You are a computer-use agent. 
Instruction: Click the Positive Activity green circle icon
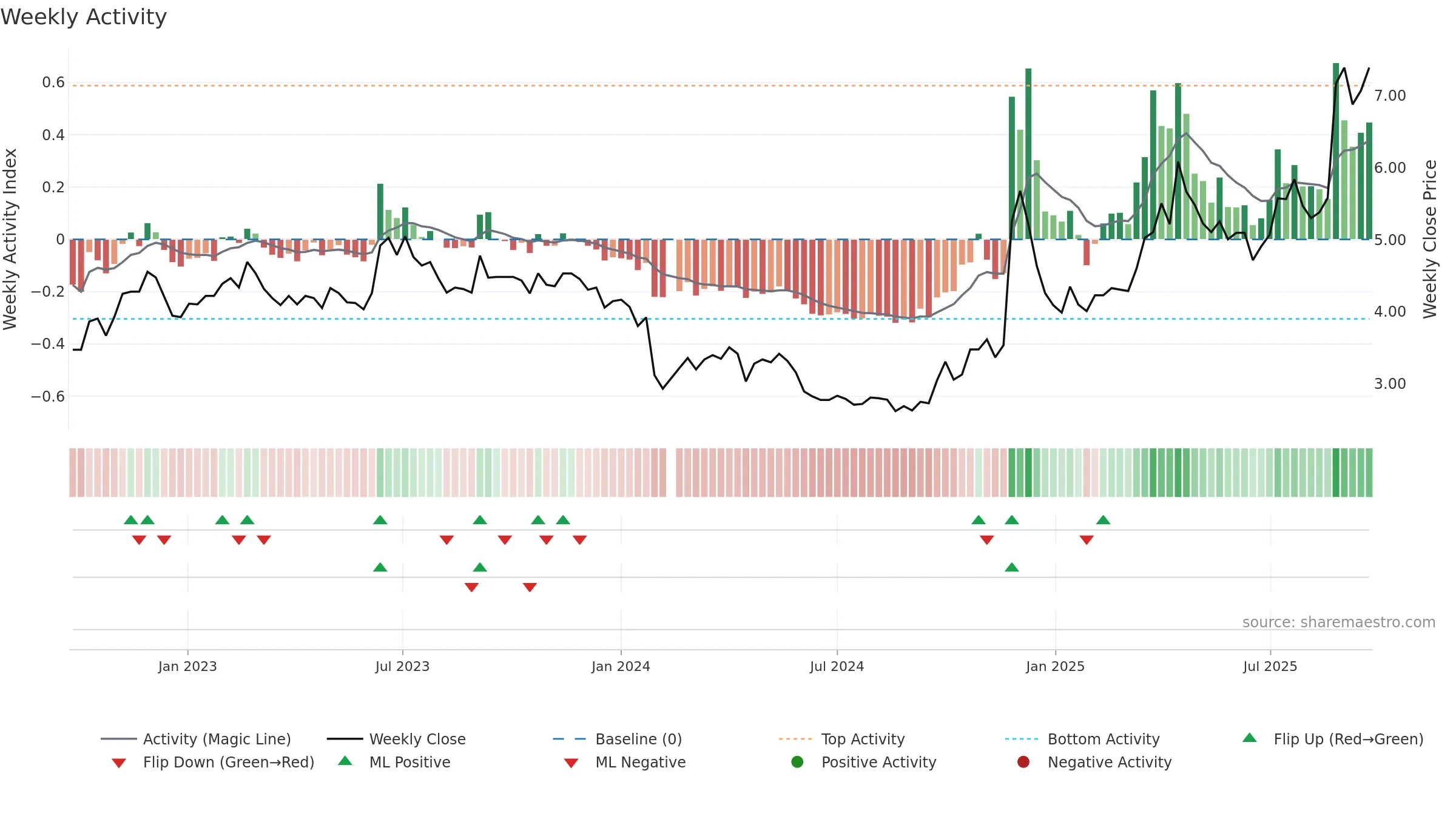[x=797, y=762]
